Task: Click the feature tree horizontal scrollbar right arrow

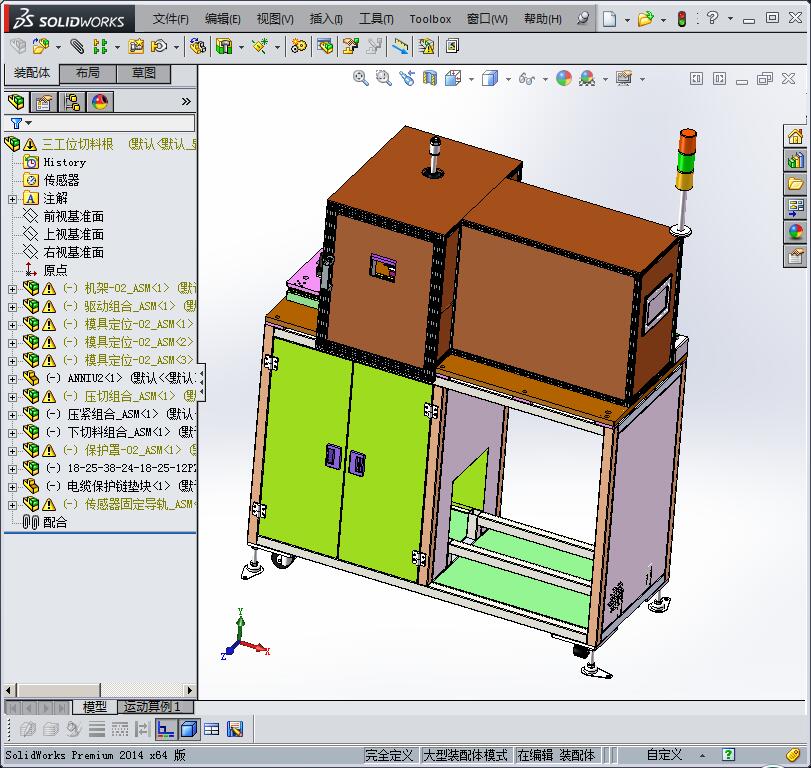Action: click(x=189, y=690)
